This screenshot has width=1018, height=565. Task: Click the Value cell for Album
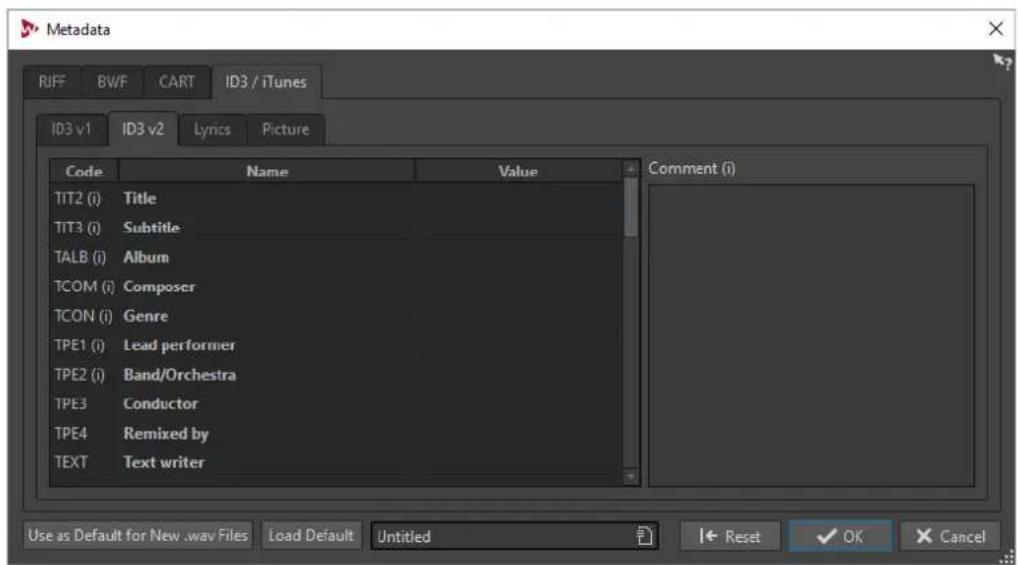point(518,257)
